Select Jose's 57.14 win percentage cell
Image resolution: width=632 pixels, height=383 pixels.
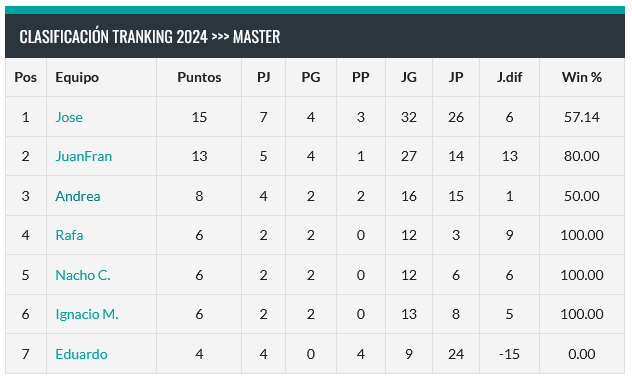582,117
